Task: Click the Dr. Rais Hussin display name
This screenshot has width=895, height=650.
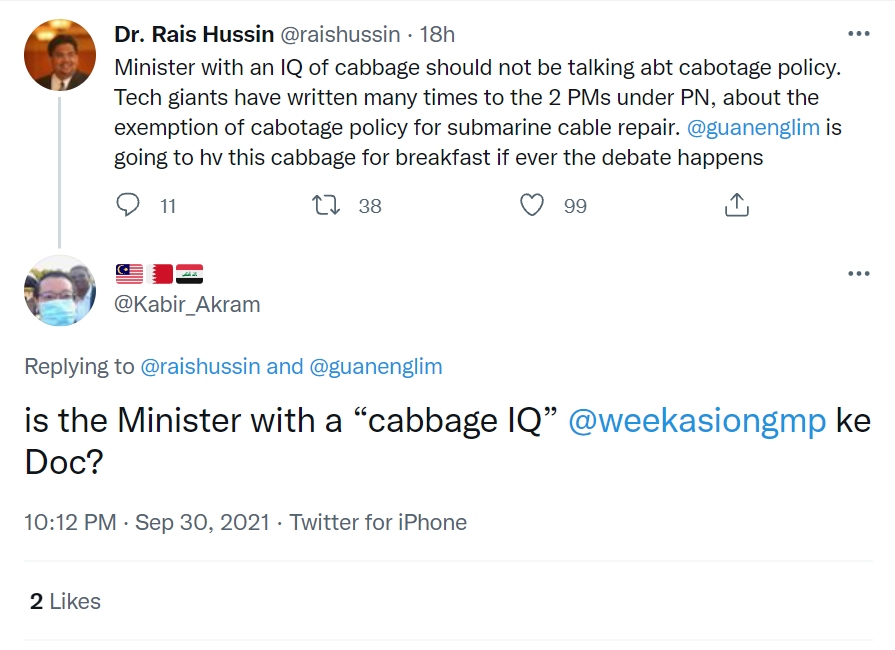Action: click(194, 34)
